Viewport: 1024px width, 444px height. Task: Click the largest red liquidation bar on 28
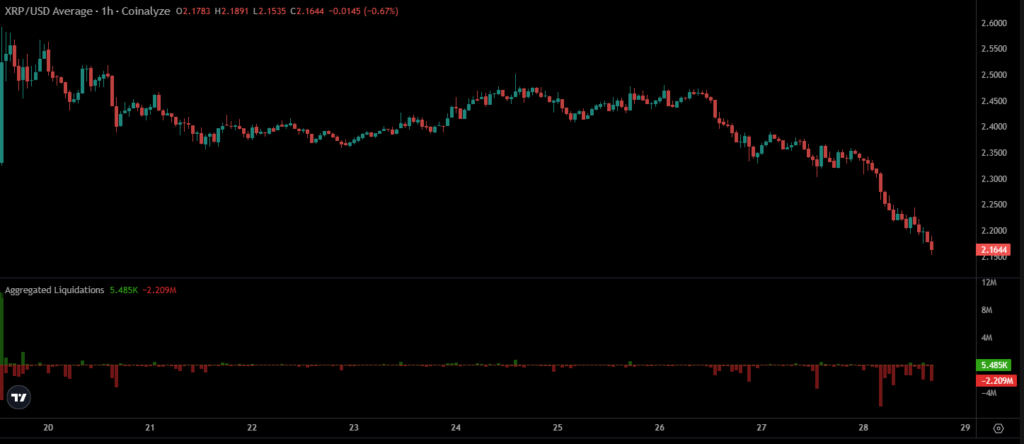click(880, 386)
